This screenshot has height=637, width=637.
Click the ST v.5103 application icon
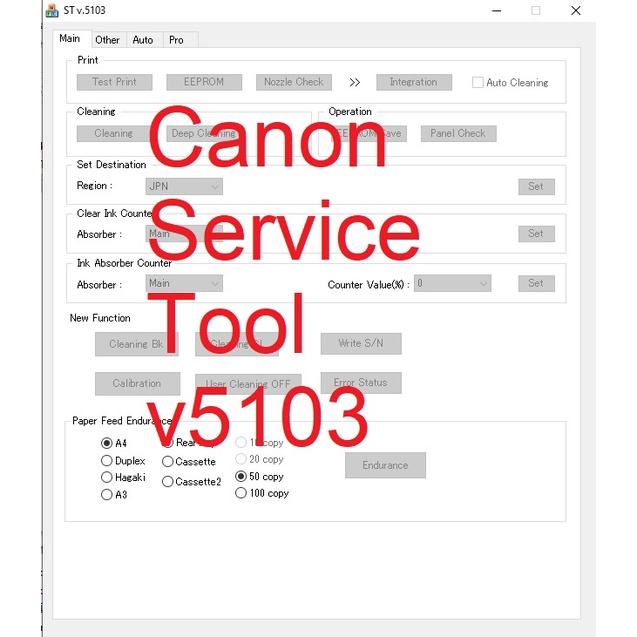[x=52, y=11]
